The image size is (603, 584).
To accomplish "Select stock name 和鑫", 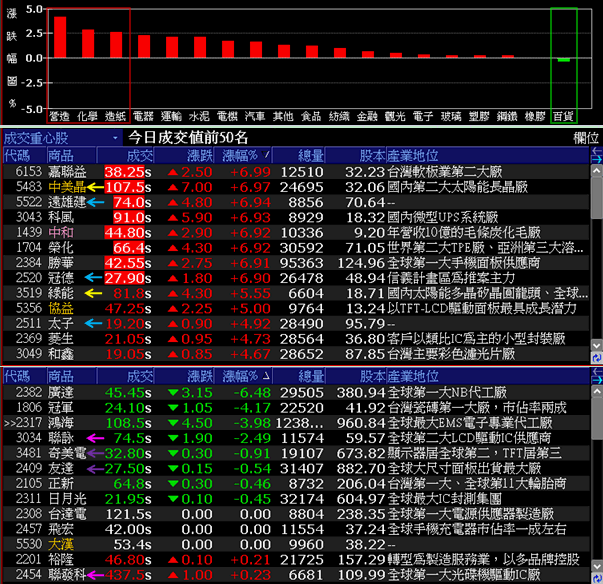I will 61,354.
